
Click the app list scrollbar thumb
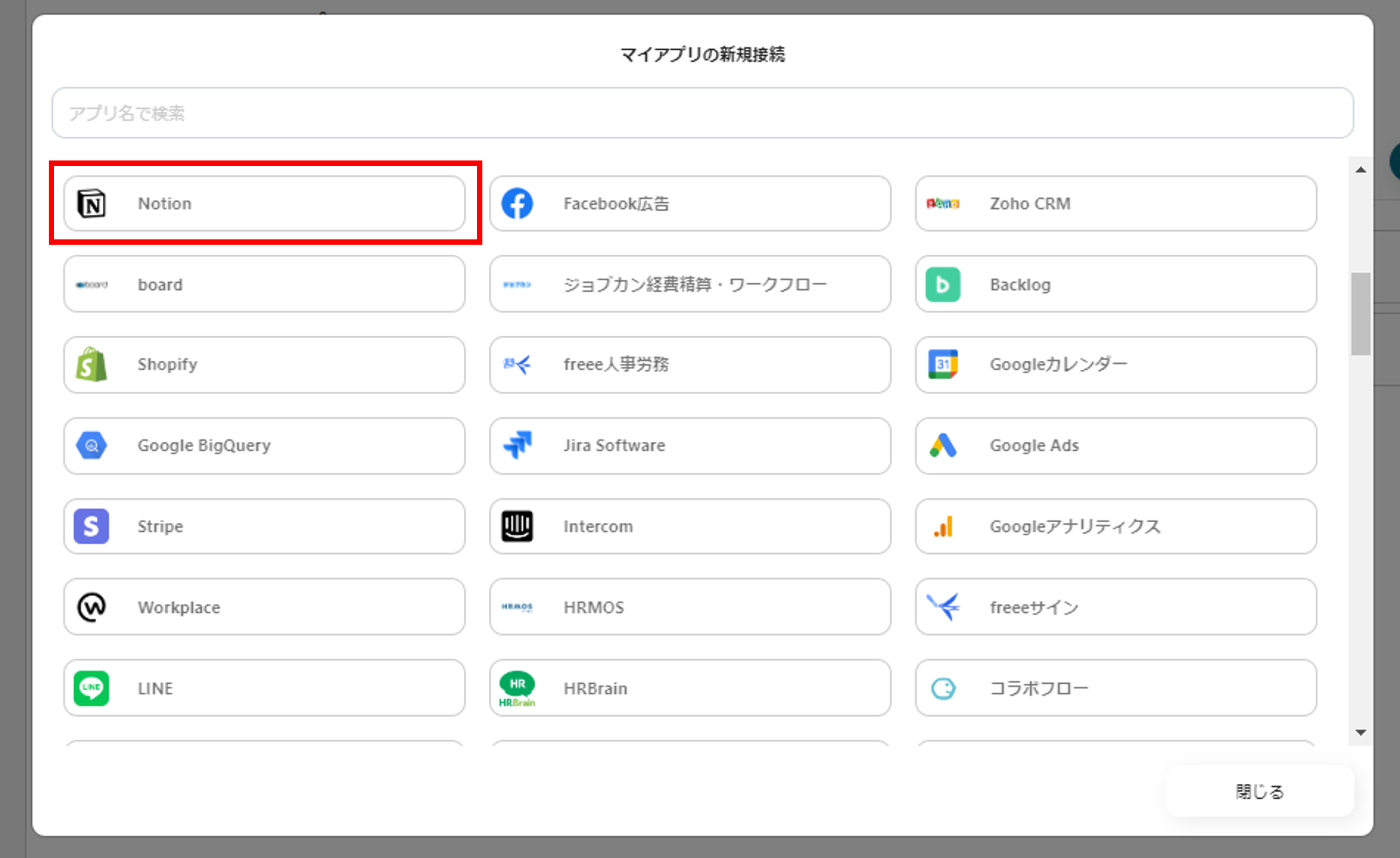click(x=1360, y=314)
